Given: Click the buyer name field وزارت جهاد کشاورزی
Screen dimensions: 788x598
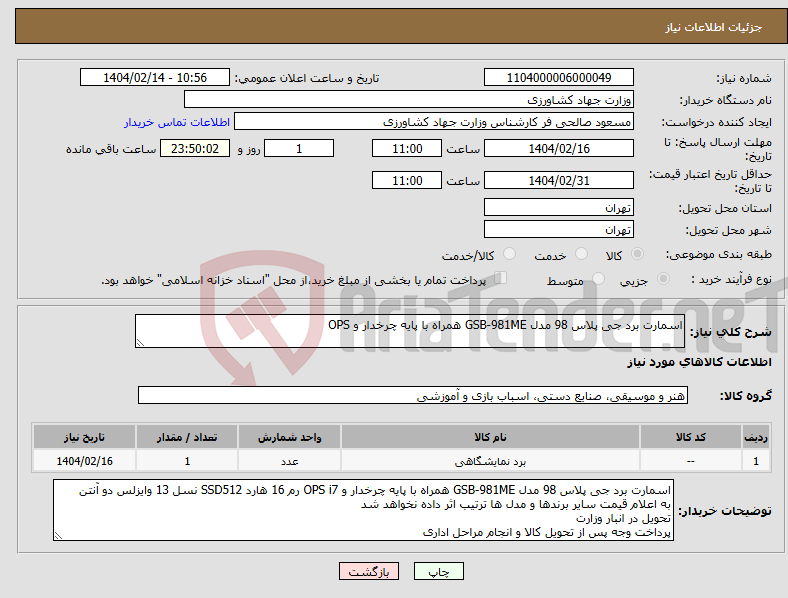Looking at the screenshot, I should 409,99.
